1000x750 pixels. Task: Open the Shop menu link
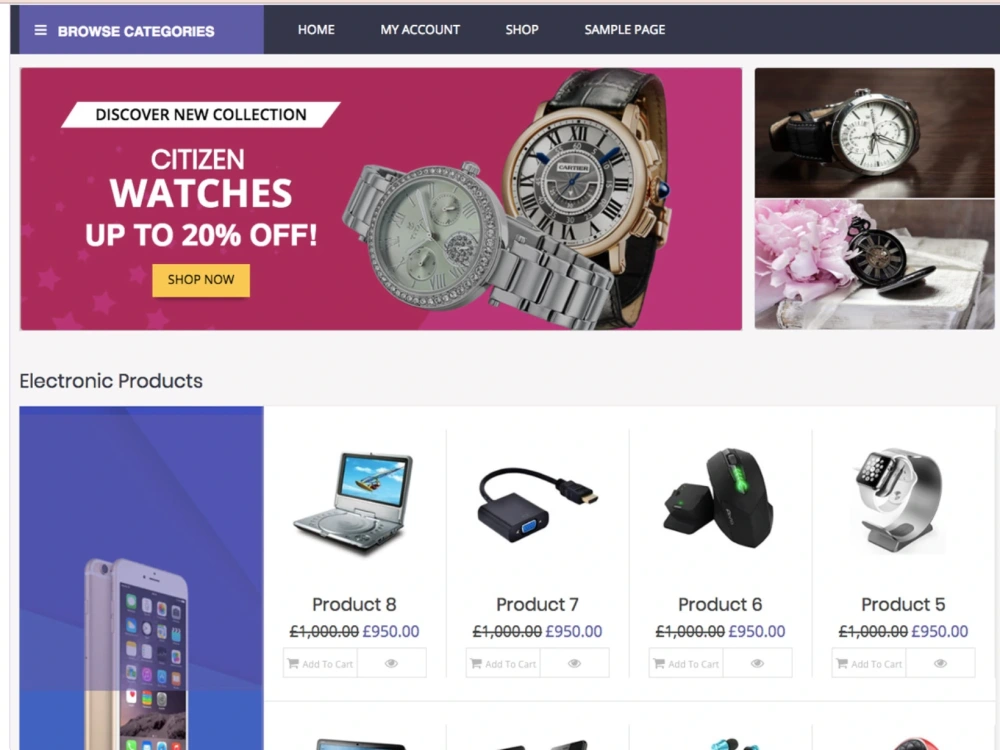[x=522, y=30]
